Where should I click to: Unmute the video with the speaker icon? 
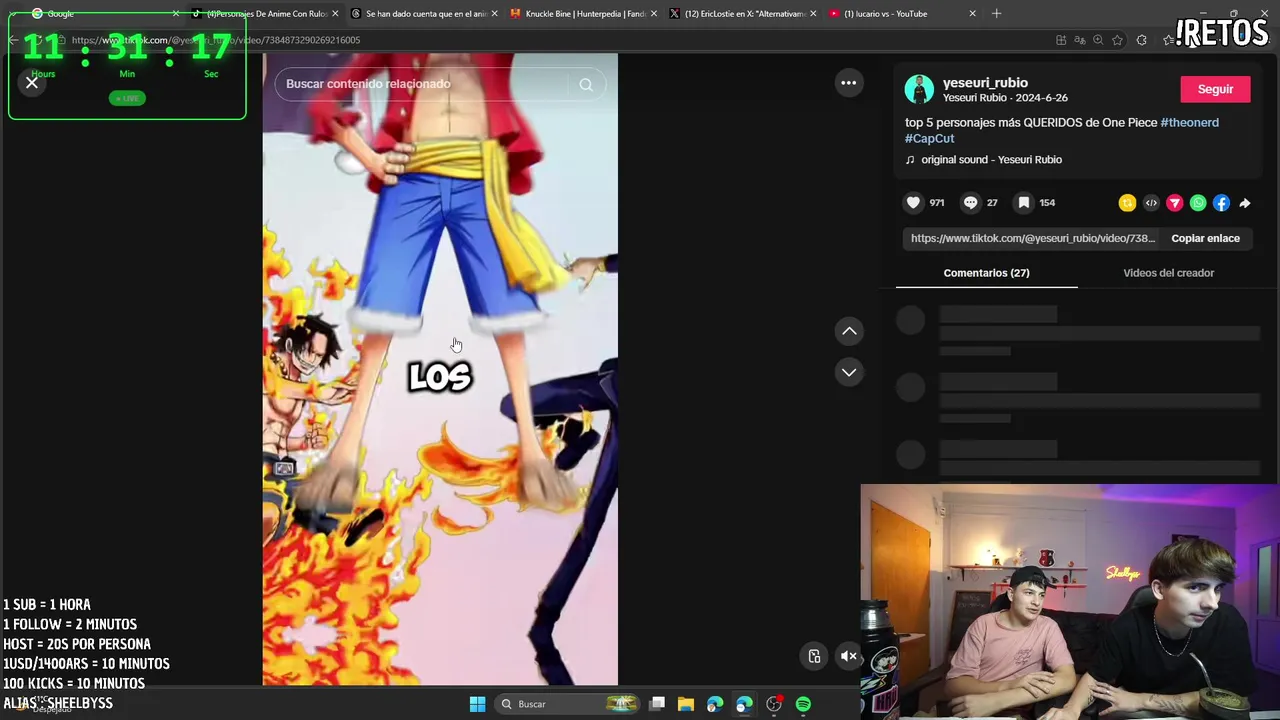[848, 657]
